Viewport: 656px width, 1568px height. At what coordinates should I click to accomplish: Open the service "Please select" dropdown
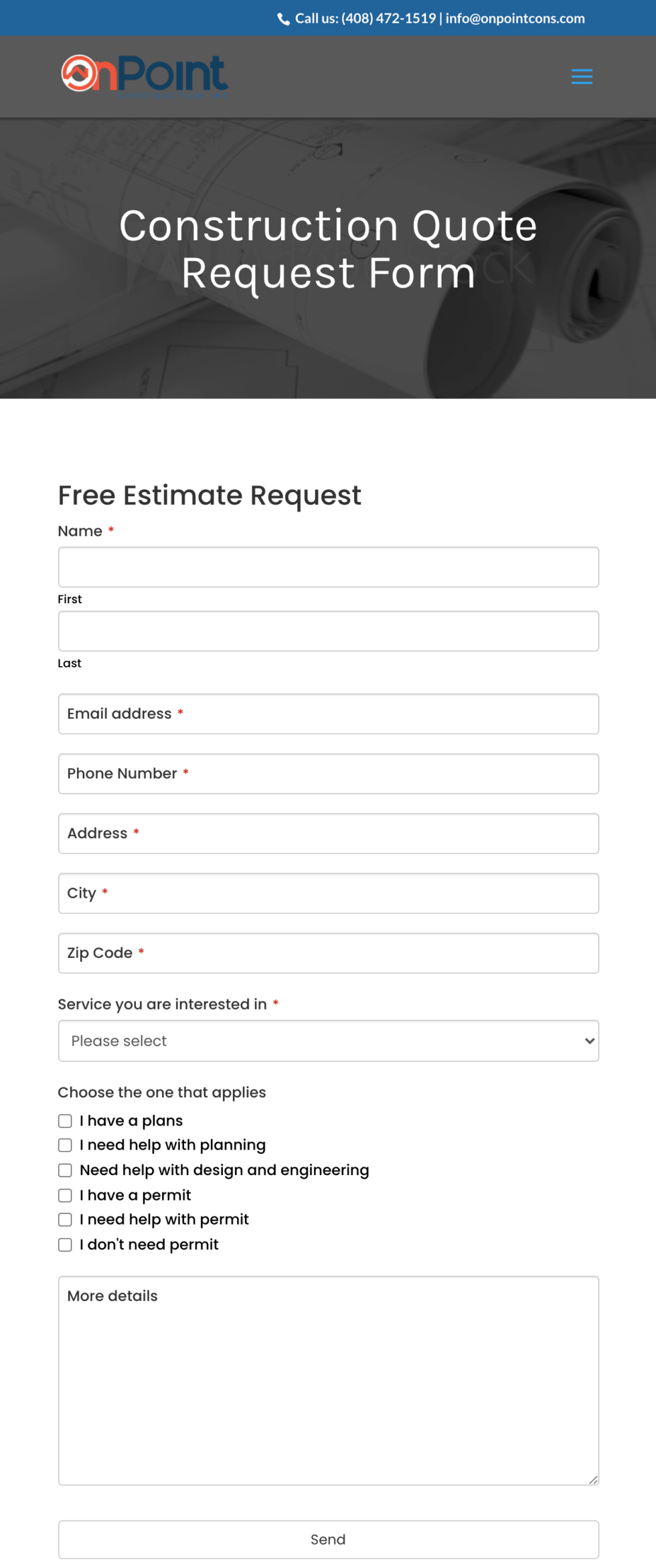point(328,1041)
